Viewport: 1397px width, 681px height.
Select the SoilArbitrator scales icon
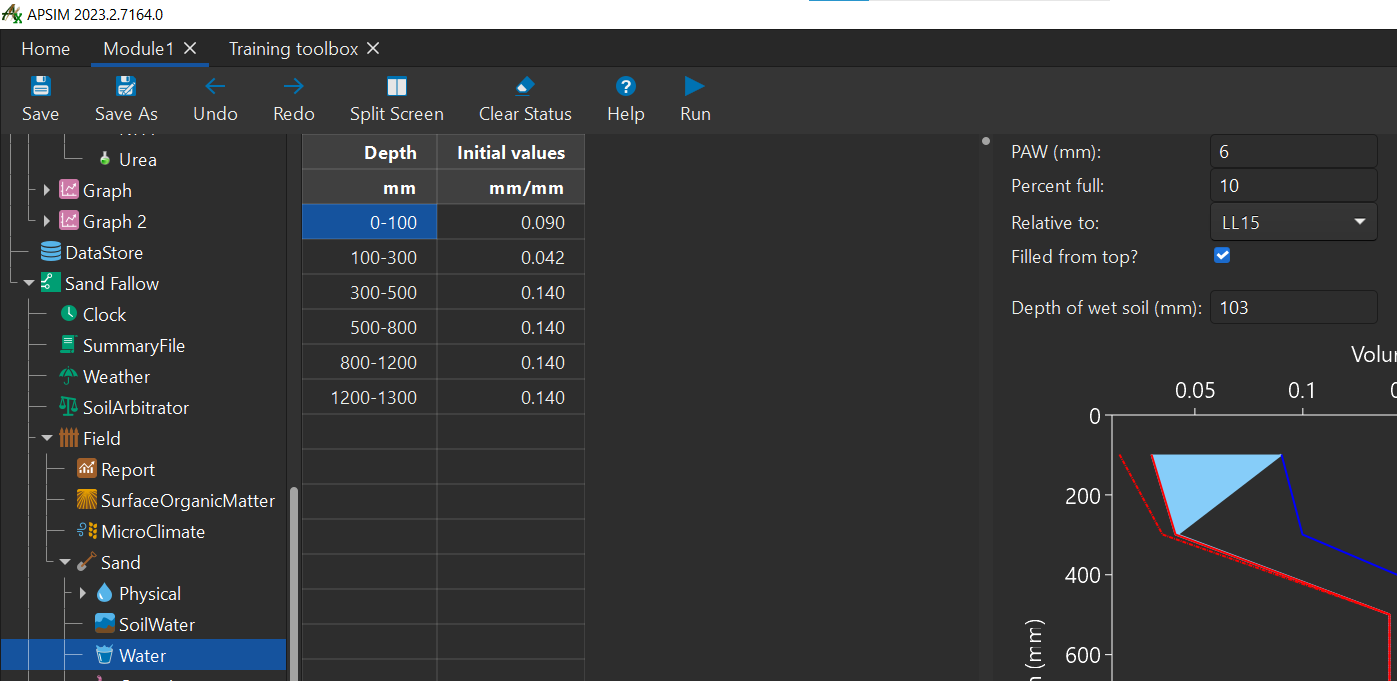68,407
